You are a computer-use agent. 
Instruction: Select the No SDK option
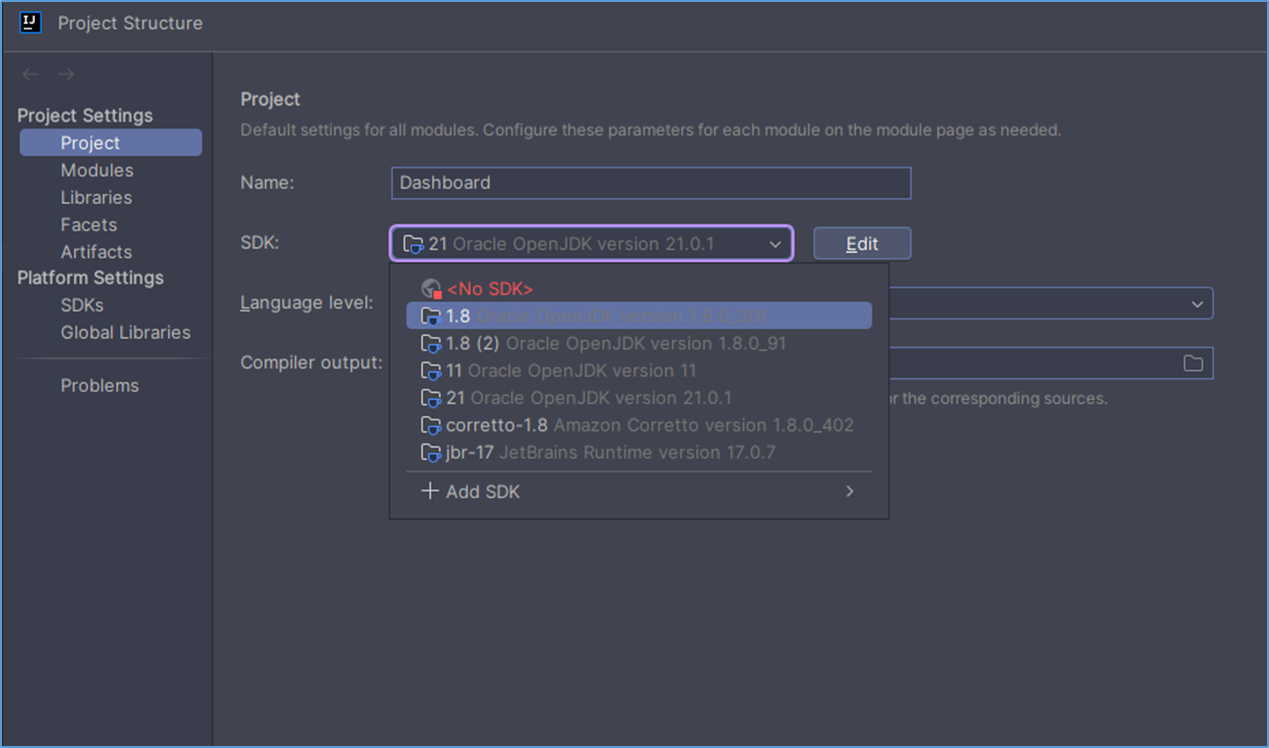tap(639, 289)
